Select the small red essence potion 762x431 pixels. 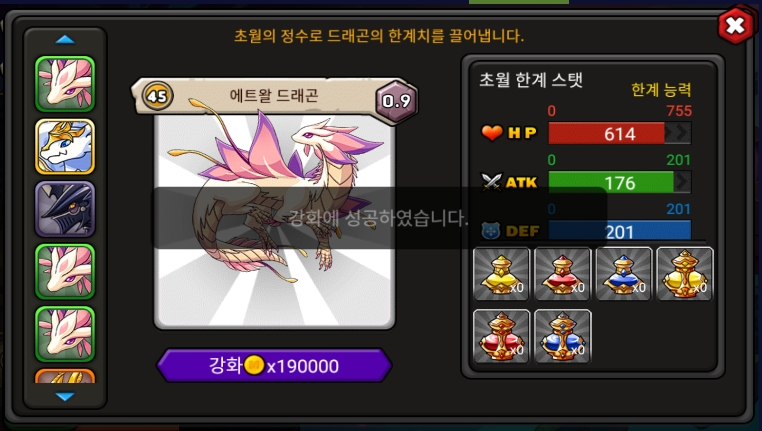click(x=562, y=274)
